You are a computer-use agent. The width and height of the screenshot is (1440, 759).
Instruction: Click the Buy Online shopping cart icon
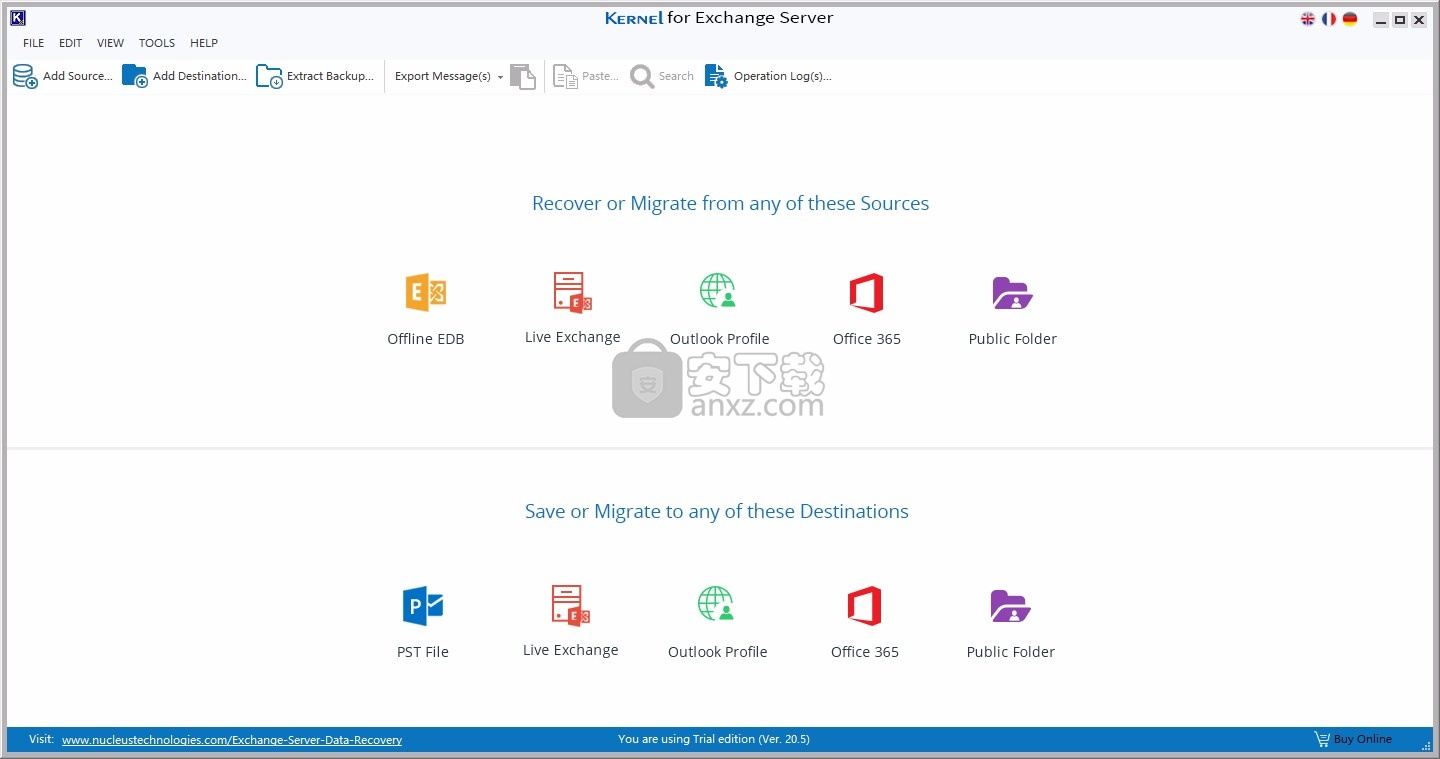click(x=1322, y=739)
